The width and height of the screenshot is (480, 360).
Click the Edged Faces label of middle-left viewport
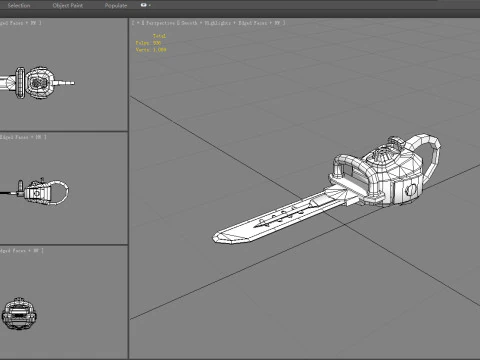[14, 137]
